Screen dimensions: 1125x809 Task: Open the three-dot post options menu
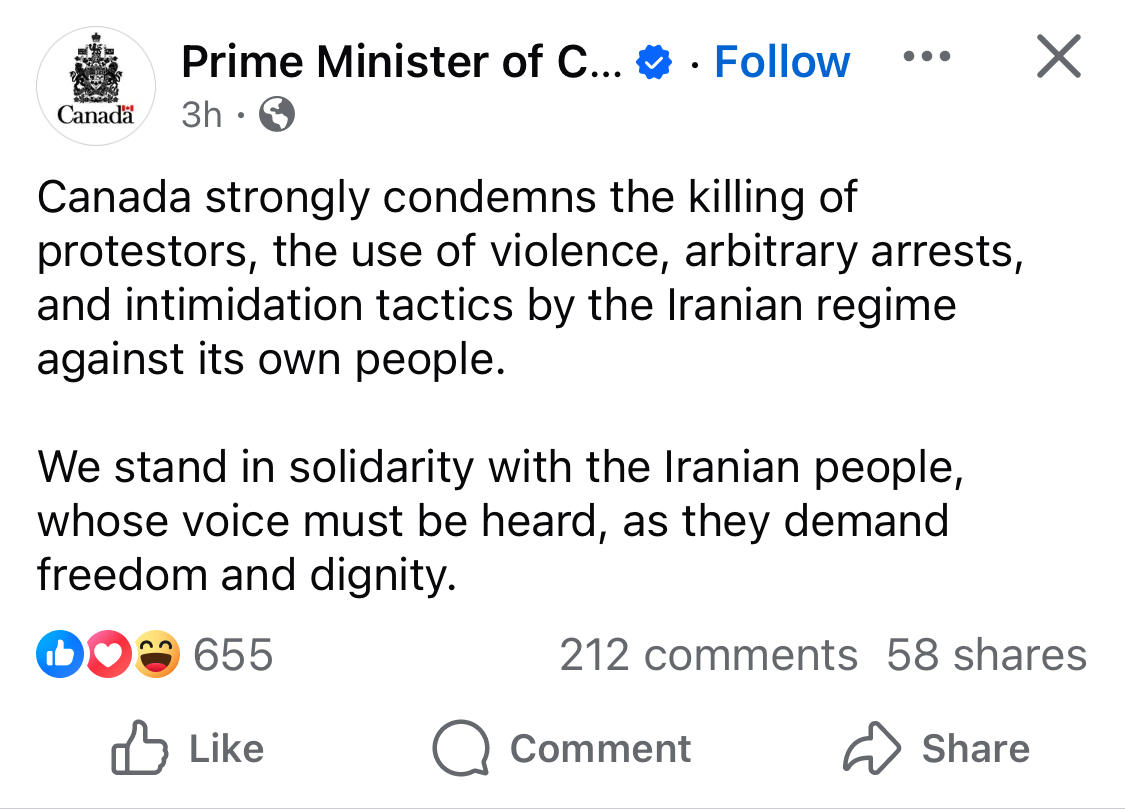tap(925, 57)
